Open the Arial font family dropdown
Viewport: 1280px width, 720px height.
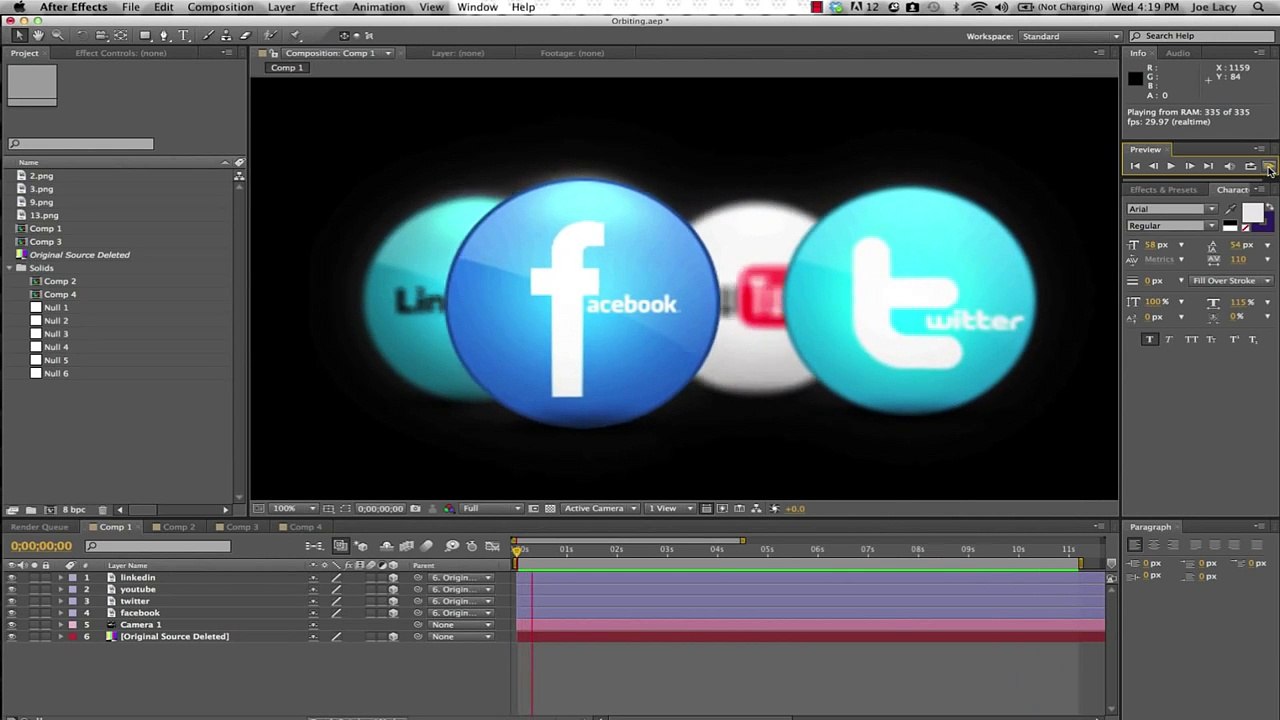1172,209
